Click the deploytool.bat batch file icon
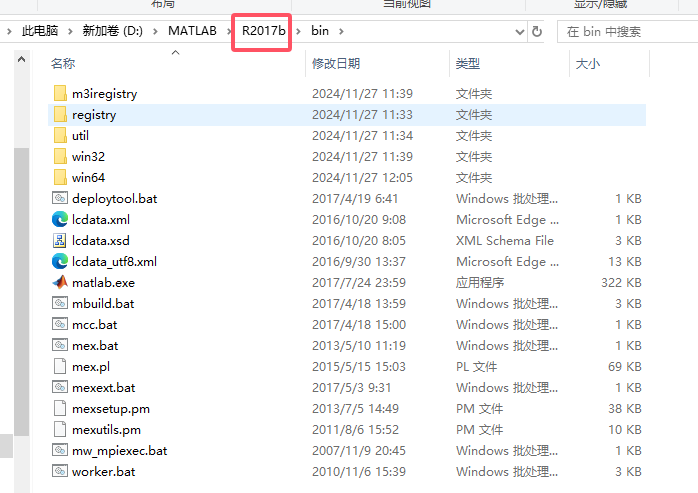Viewport: 698px width, 493px height. point(60,198)
